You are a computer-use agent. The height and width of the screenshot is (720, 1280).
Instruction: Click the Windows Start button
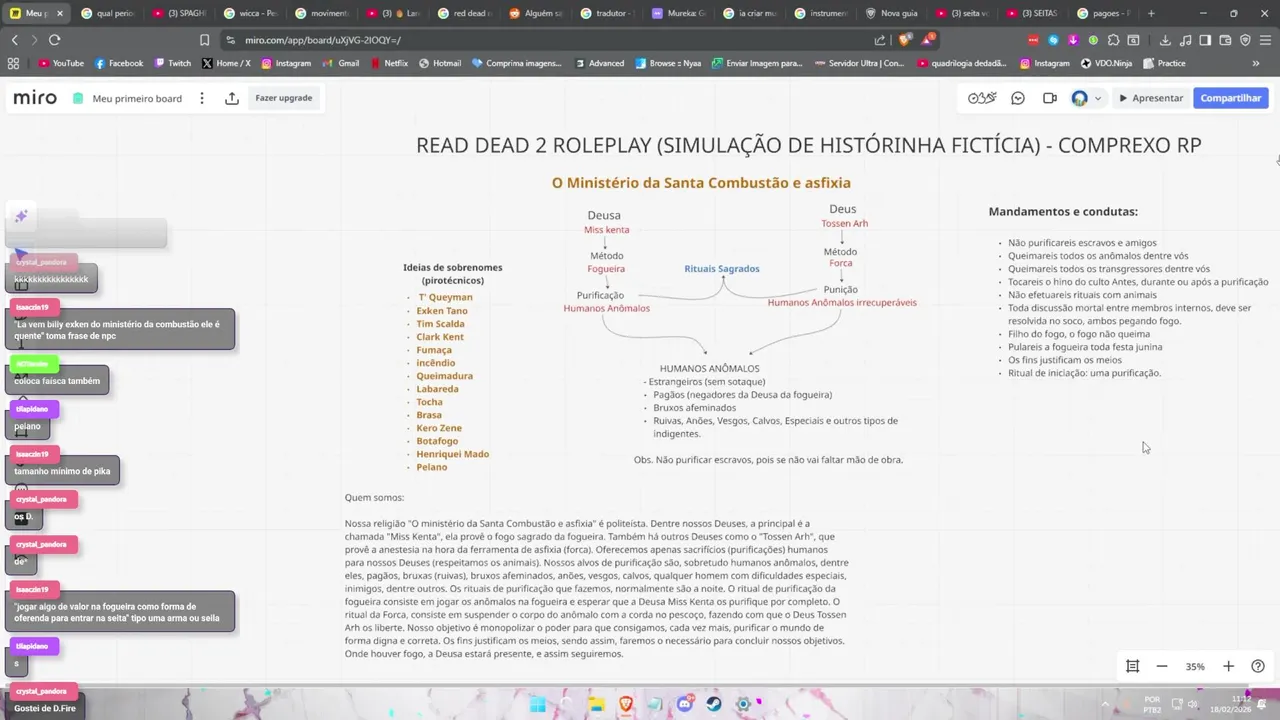click(538, 705)
